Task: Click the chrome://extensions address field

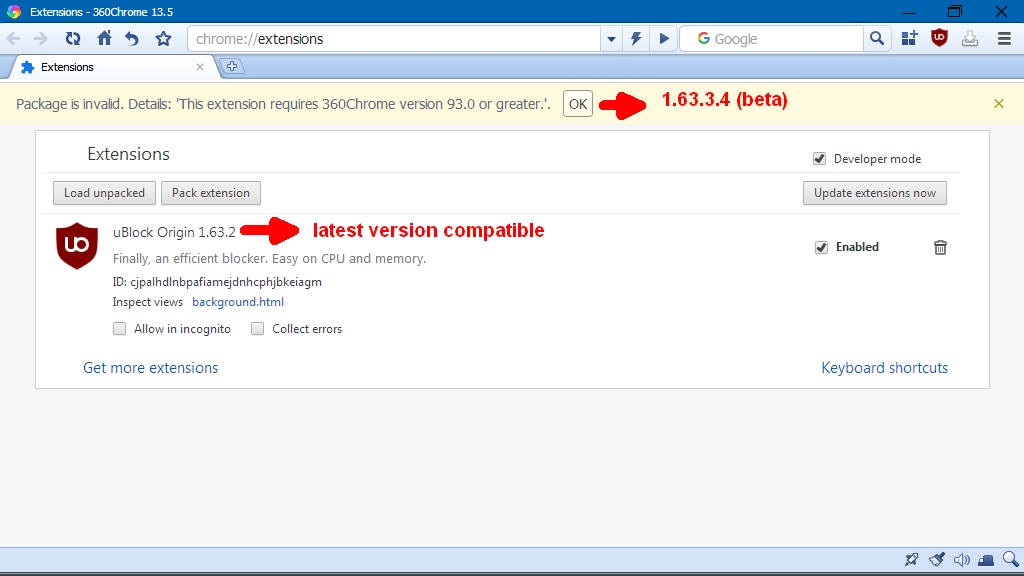Action: click(x=394, y=39)
